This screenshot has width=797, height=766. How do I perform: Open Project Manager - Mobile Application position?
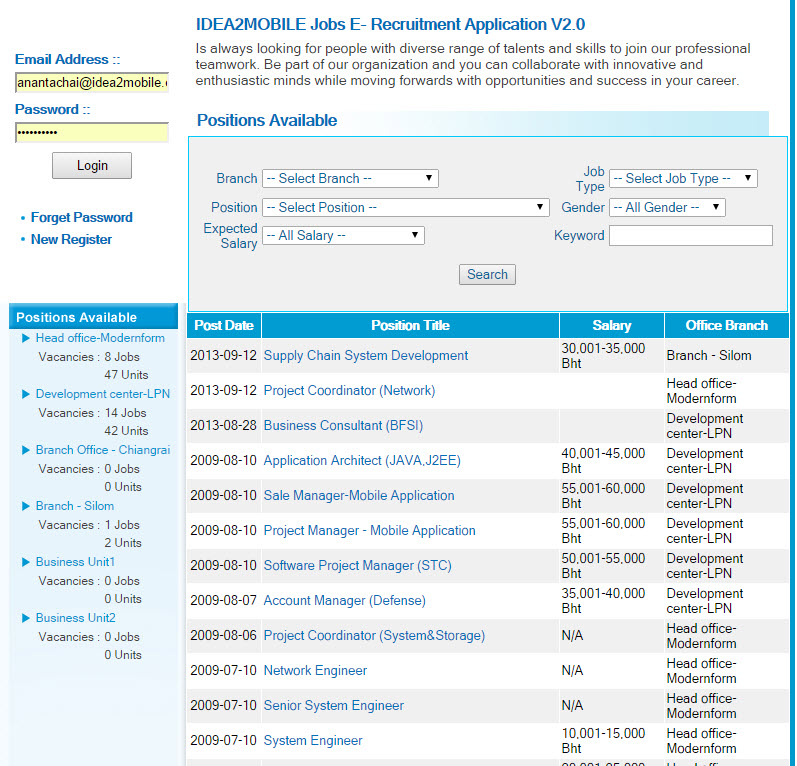(370, 531)
